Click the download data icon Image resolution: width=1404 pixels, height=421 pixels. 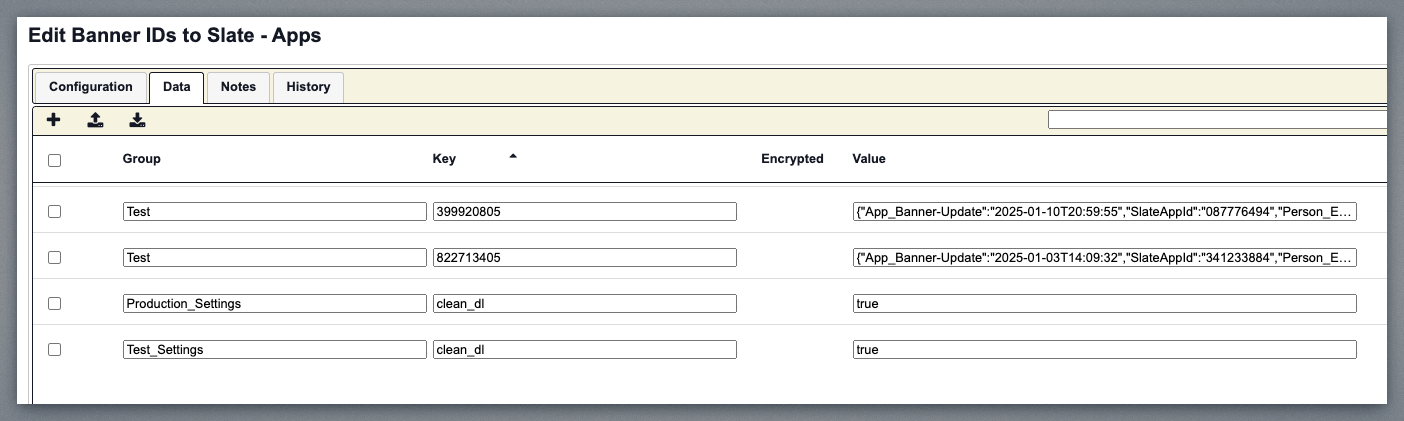tap(137, 121)
